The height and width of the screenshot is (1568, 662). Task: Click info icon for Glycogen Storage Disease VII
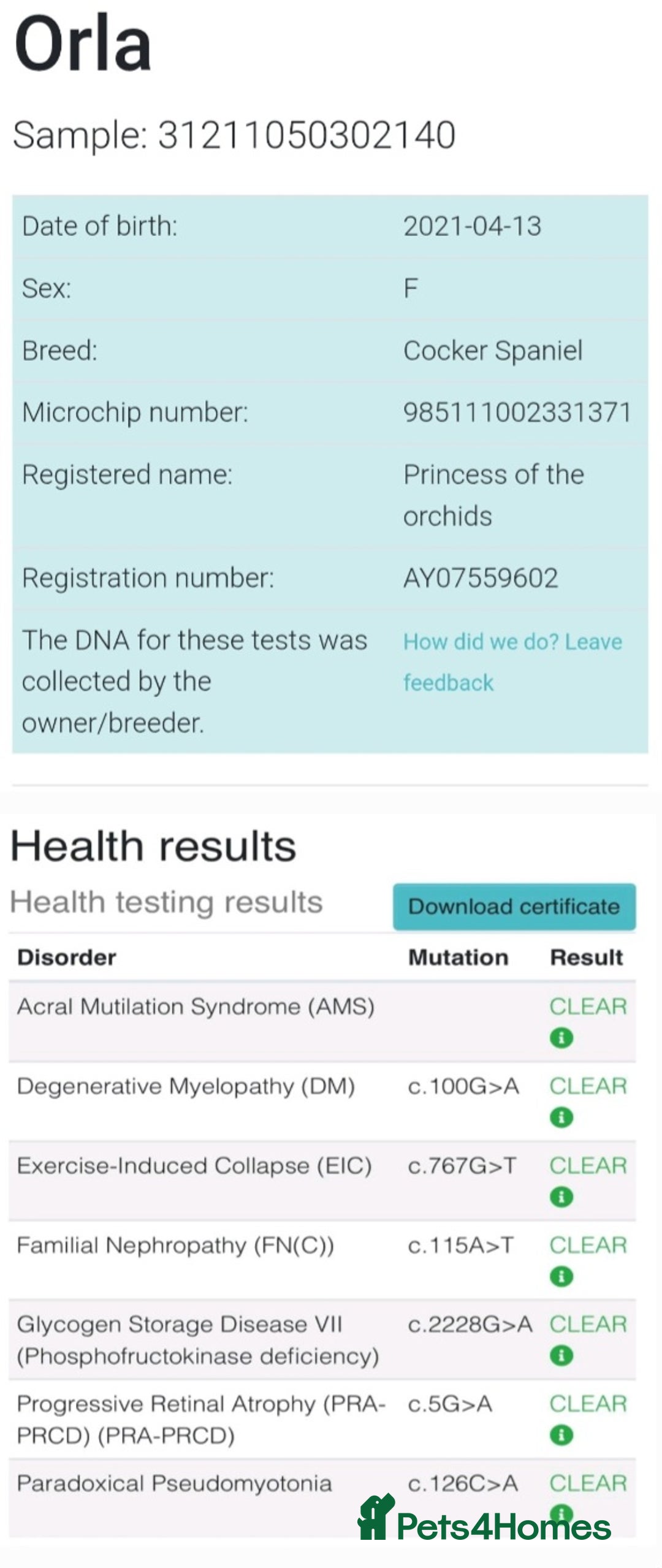(561, 1355)
